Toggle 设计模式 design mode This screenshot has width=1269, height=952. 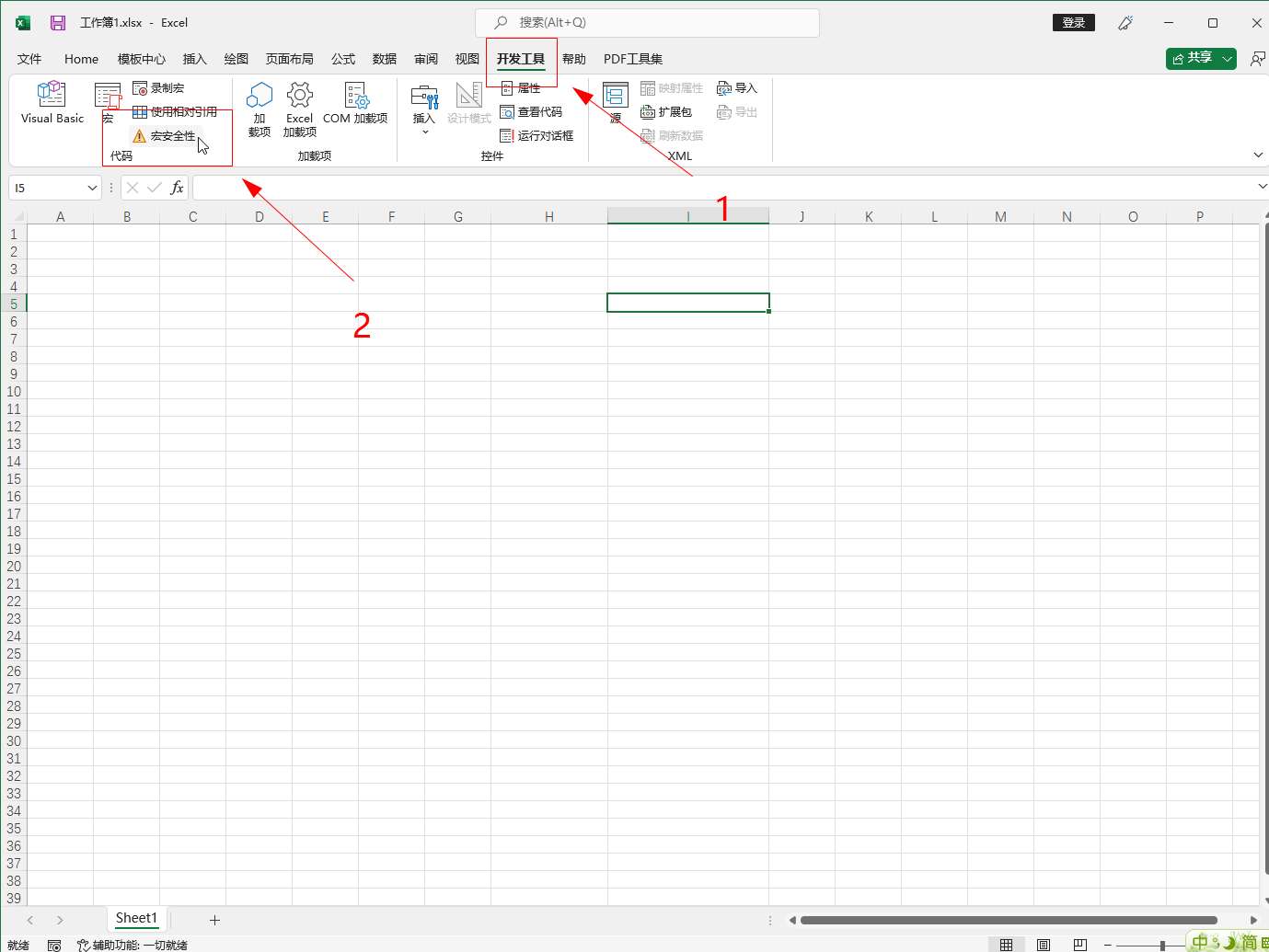469,103
